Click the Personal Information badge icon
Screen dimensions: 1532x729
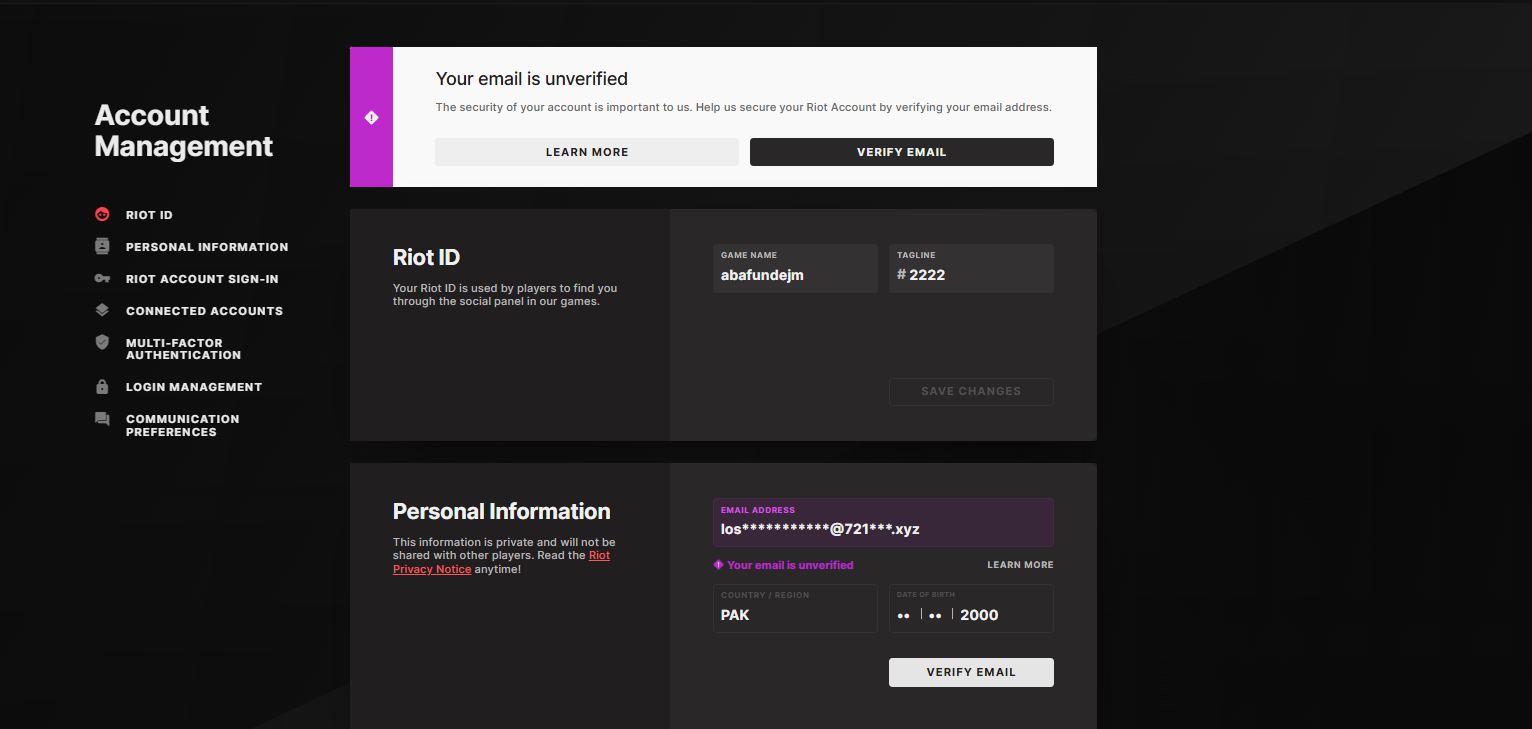pos(102,246)
